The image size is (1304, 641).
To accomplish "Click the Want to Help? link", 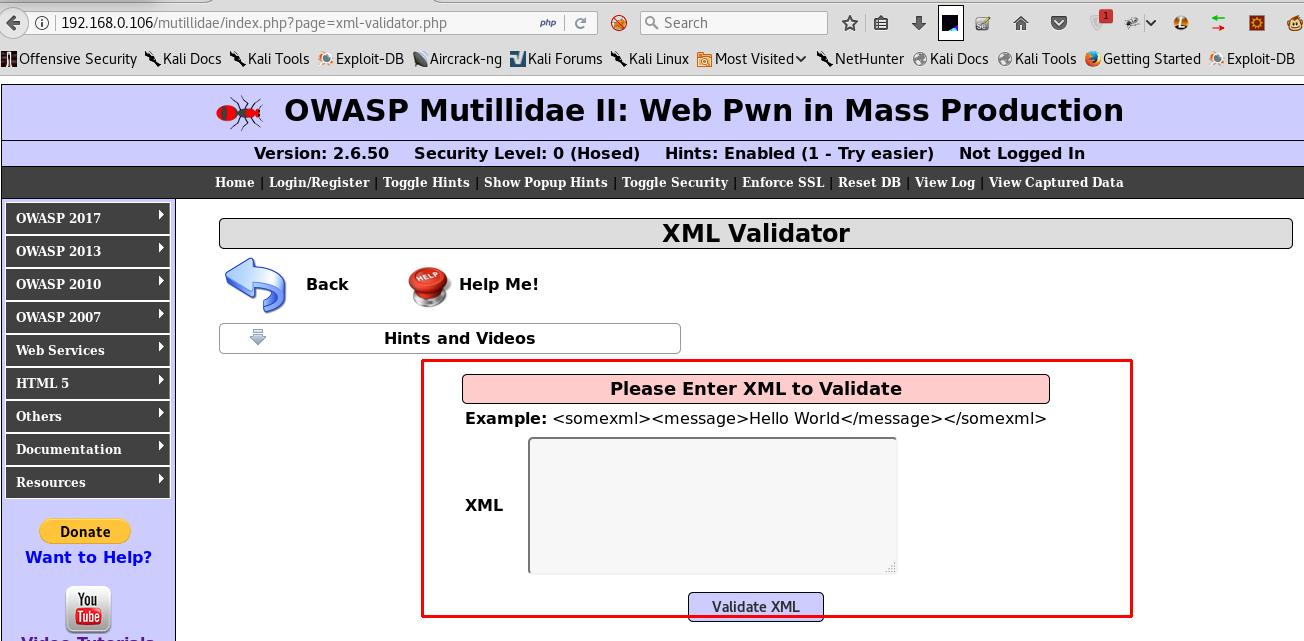I will click(x=88, y=557).
